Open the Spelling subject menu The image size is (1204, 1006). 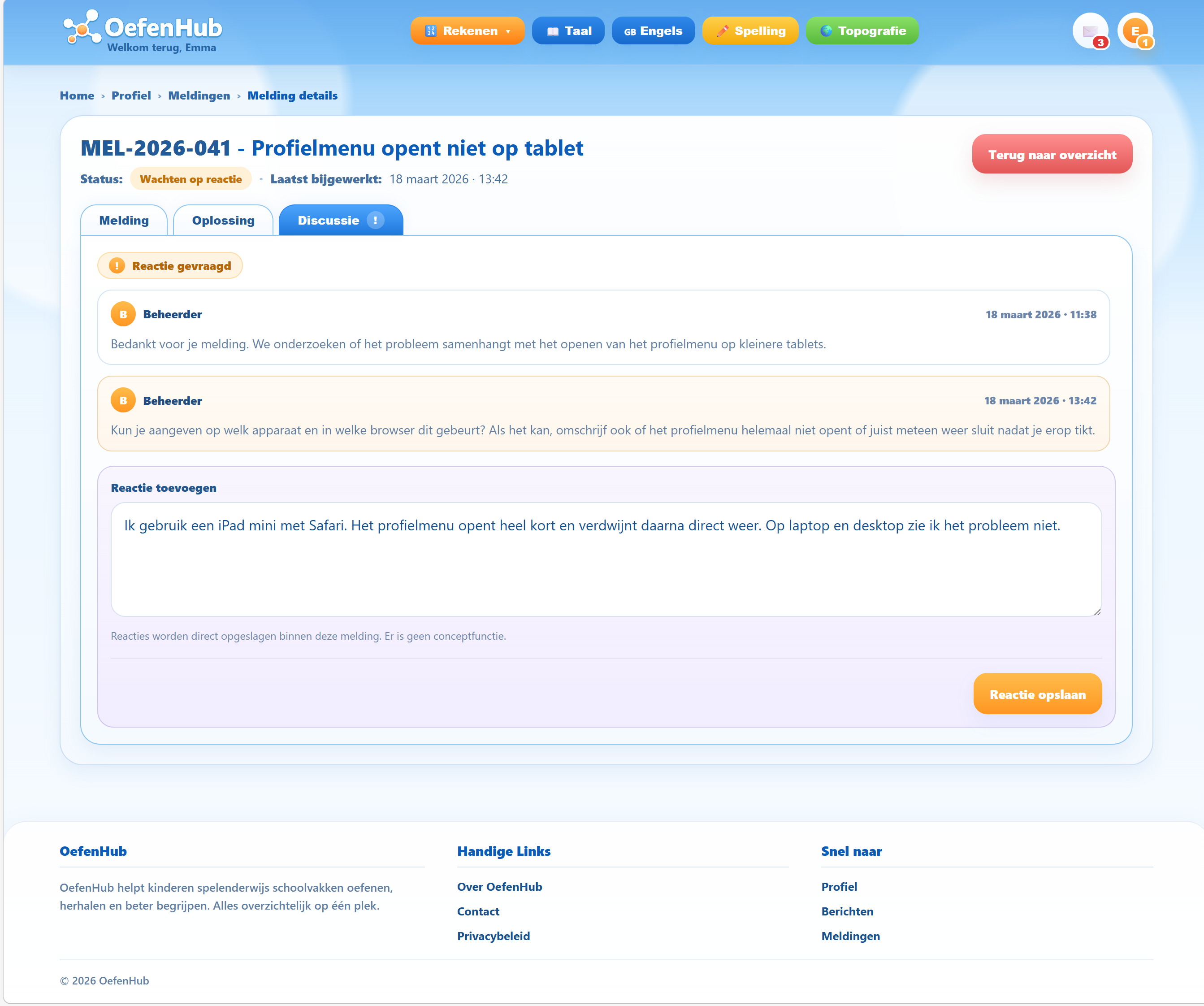click(x=750, y=31)
